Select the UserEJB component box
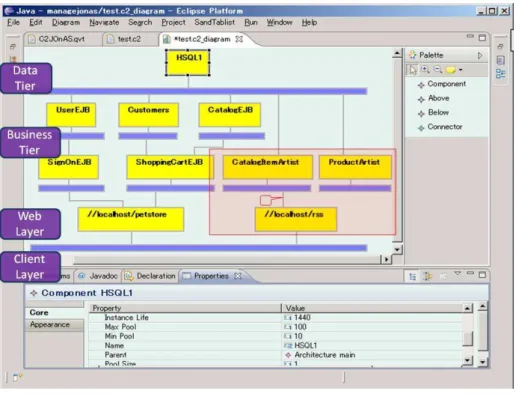The width and height of the screenshot is (516, 394). pos(71,115)
